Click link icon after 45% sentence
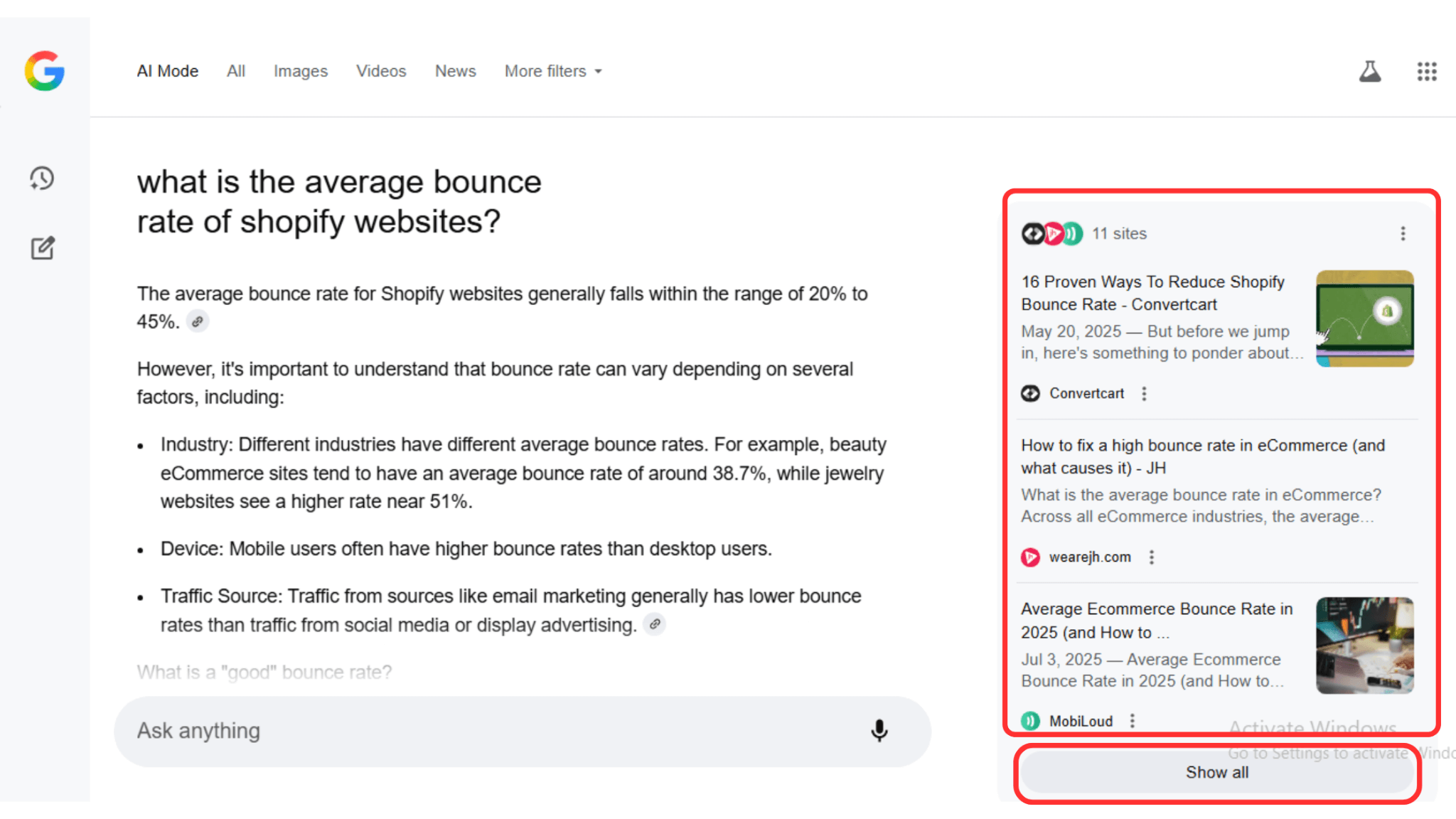Screen dimensions: 1456x819 coord(198,322)
